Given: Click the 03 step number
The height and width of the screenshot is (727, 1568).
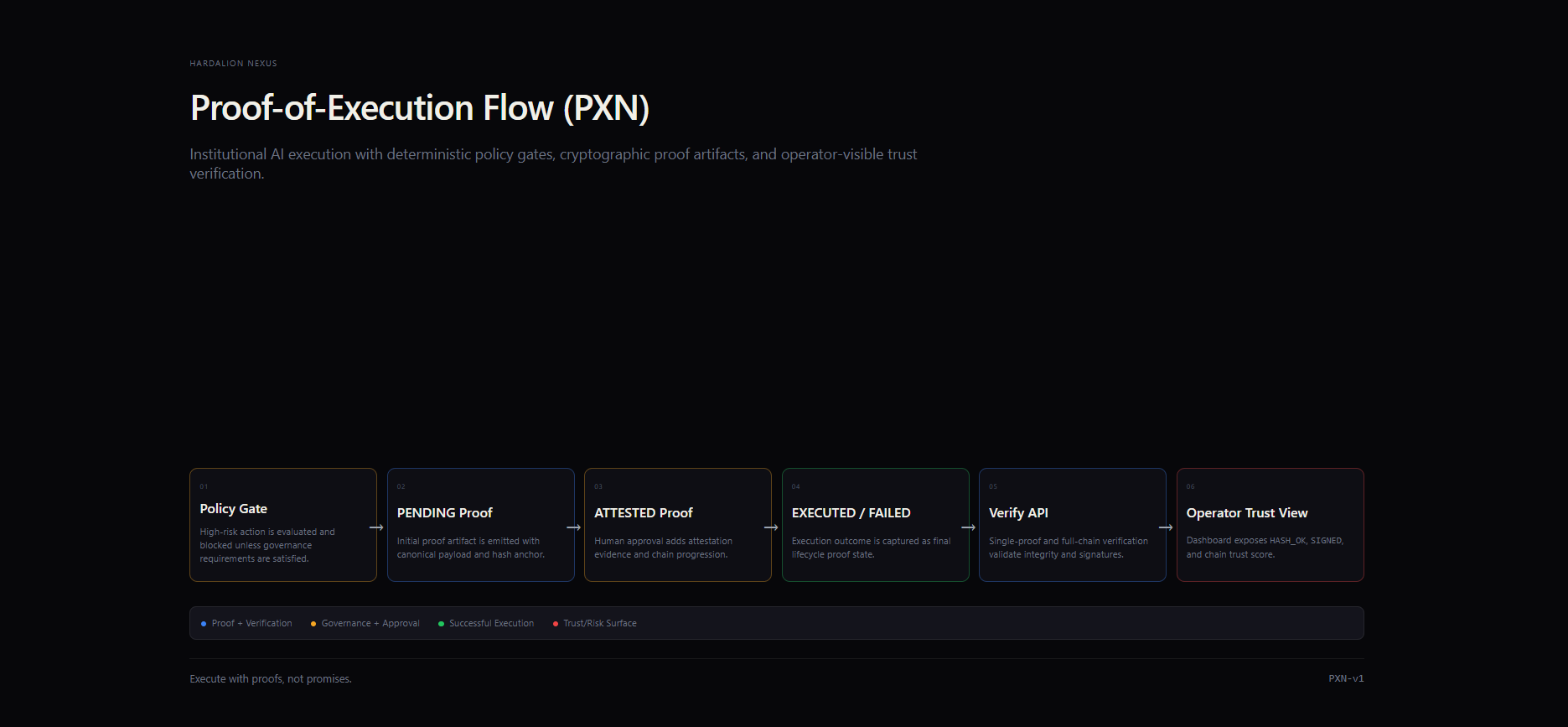Looking at the screenshot, I should pos(598,486).
